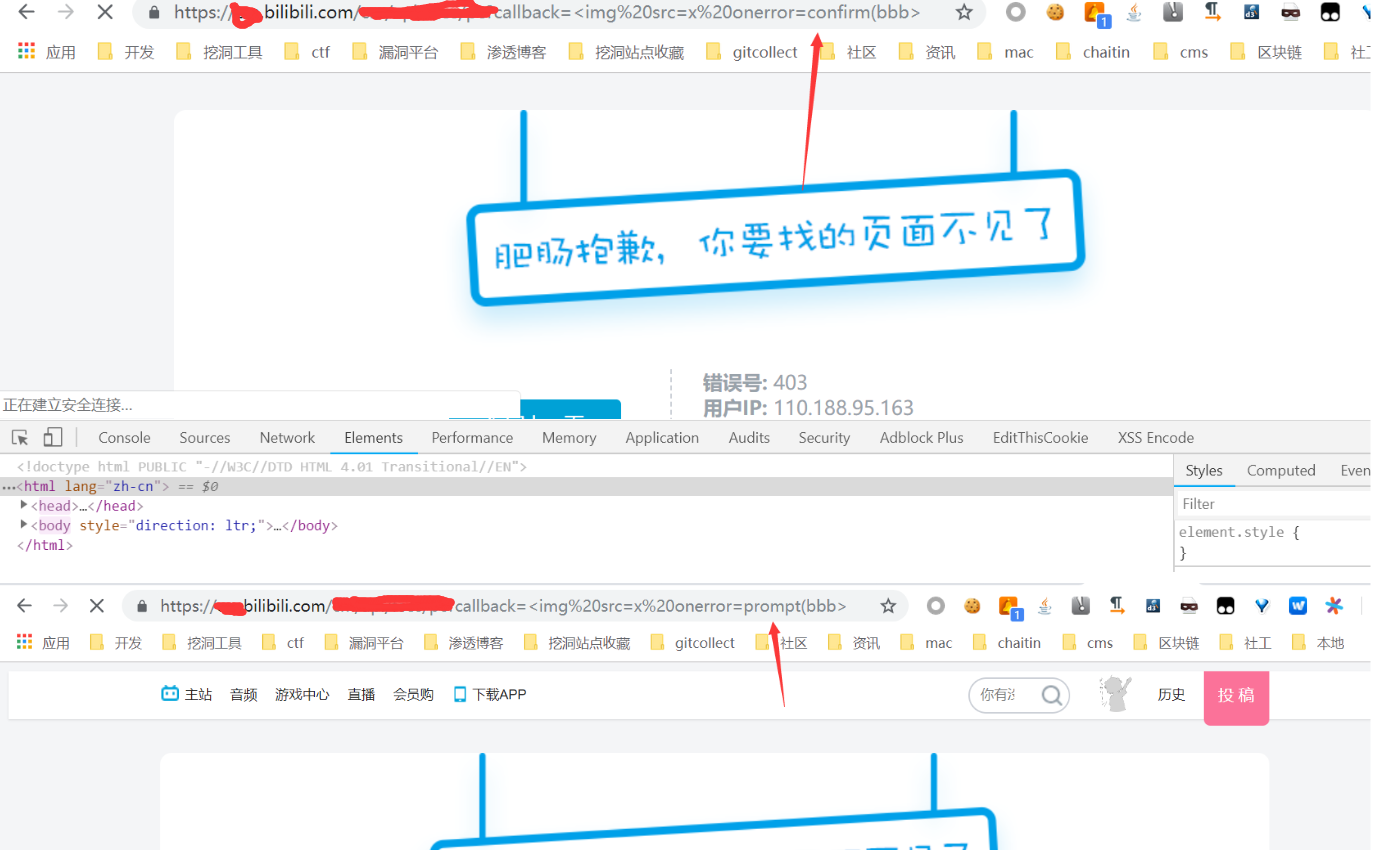Click Filter field in Styles pane
This screenshot has width=1375, height=850.
1272,504
